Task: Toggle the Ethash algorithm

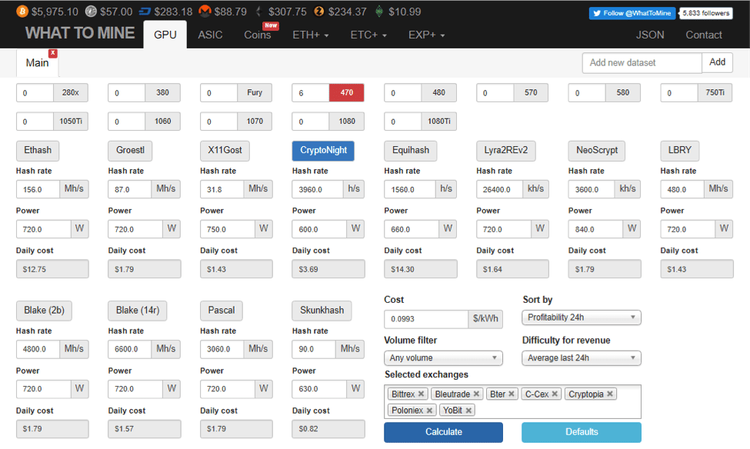Action: [x=40, y=151]
